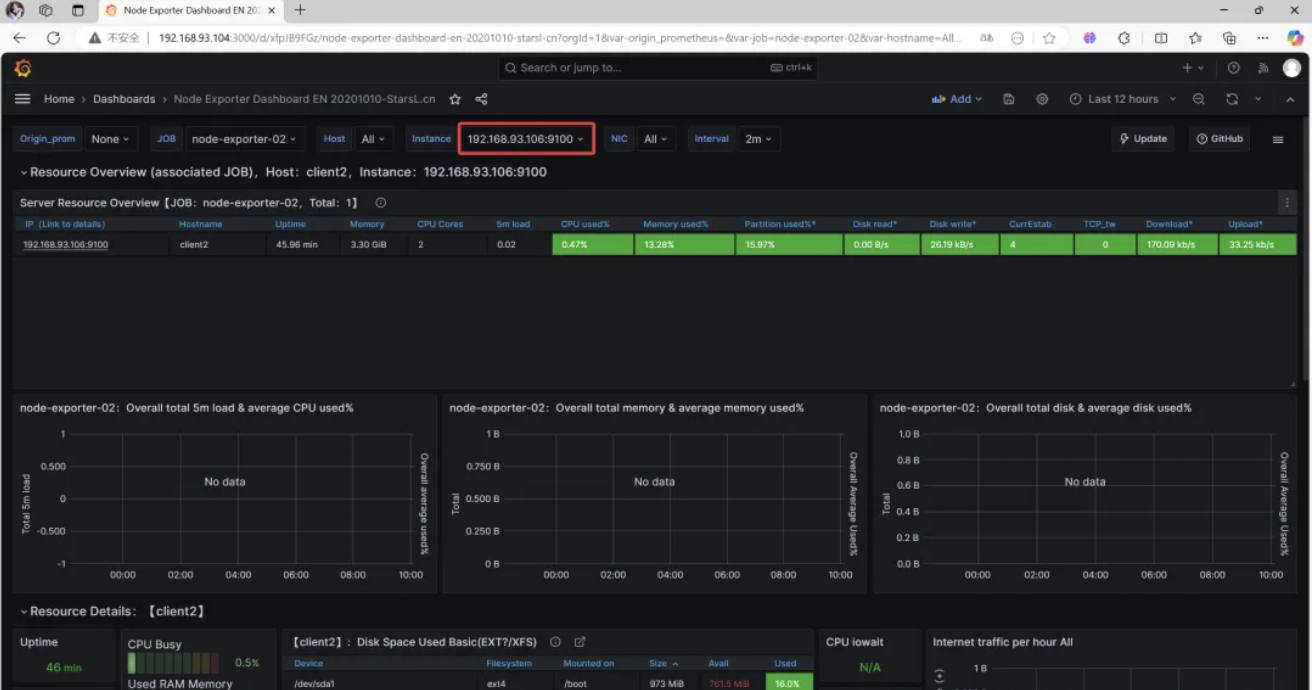Click the Update button
This screenshot has width=1312, height=690.
coord(1143,139)
